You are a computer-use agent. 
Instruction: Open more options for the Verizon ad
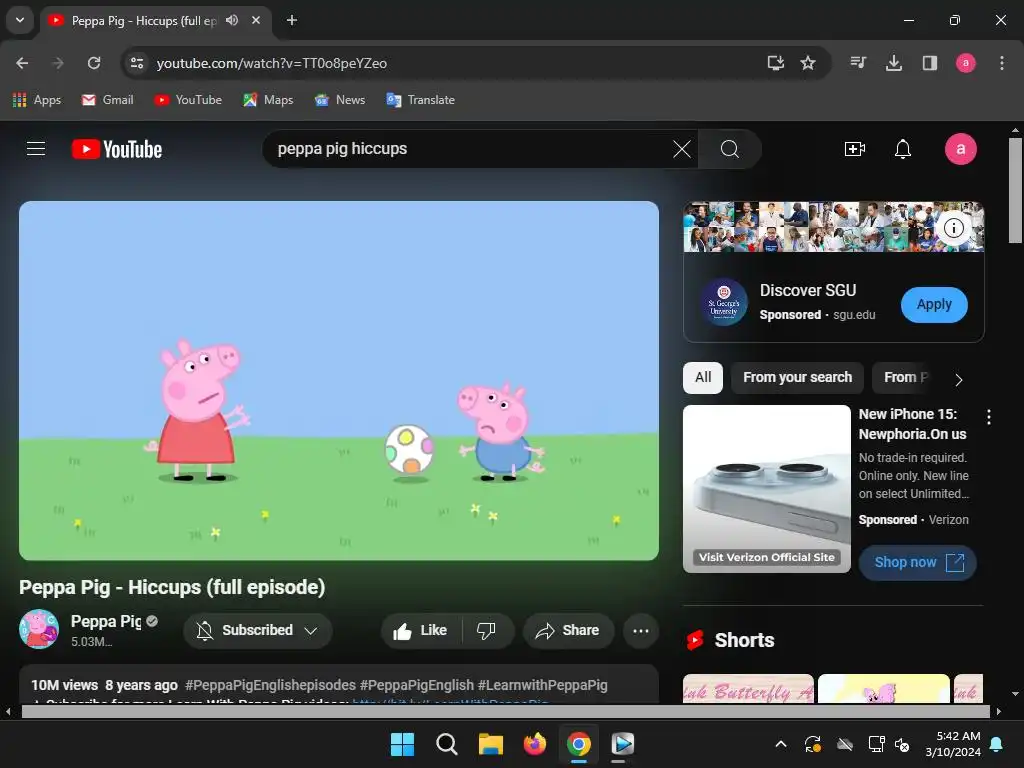[x=989, y=417]
